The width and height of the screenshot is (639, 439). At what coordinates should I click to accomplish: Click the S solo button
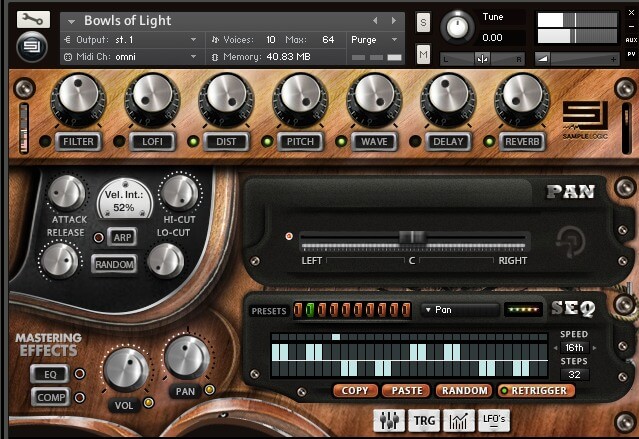(x=423, y=22)
